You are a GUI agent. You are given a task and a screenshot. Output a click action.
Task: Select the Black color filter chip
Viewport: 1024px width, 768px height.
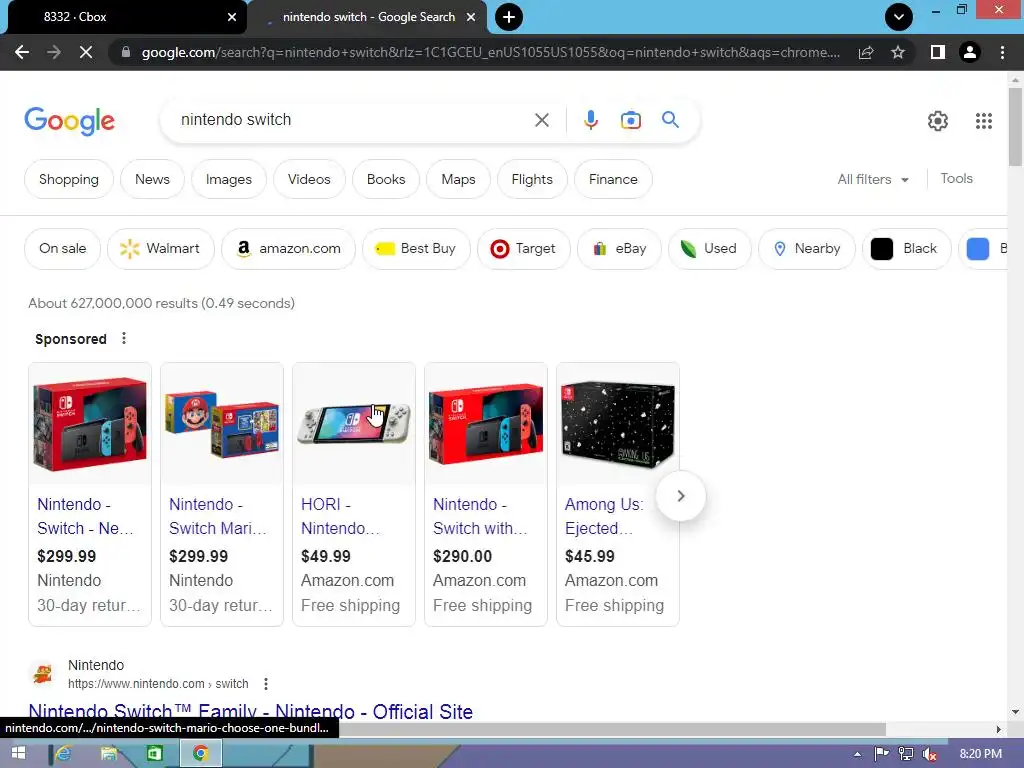(x=906, y=248)
